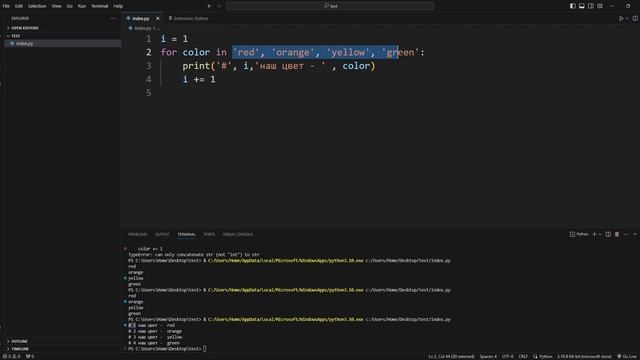
Task: Open Explorer views and more actions ellipsis
Action: tap(113, 18)
